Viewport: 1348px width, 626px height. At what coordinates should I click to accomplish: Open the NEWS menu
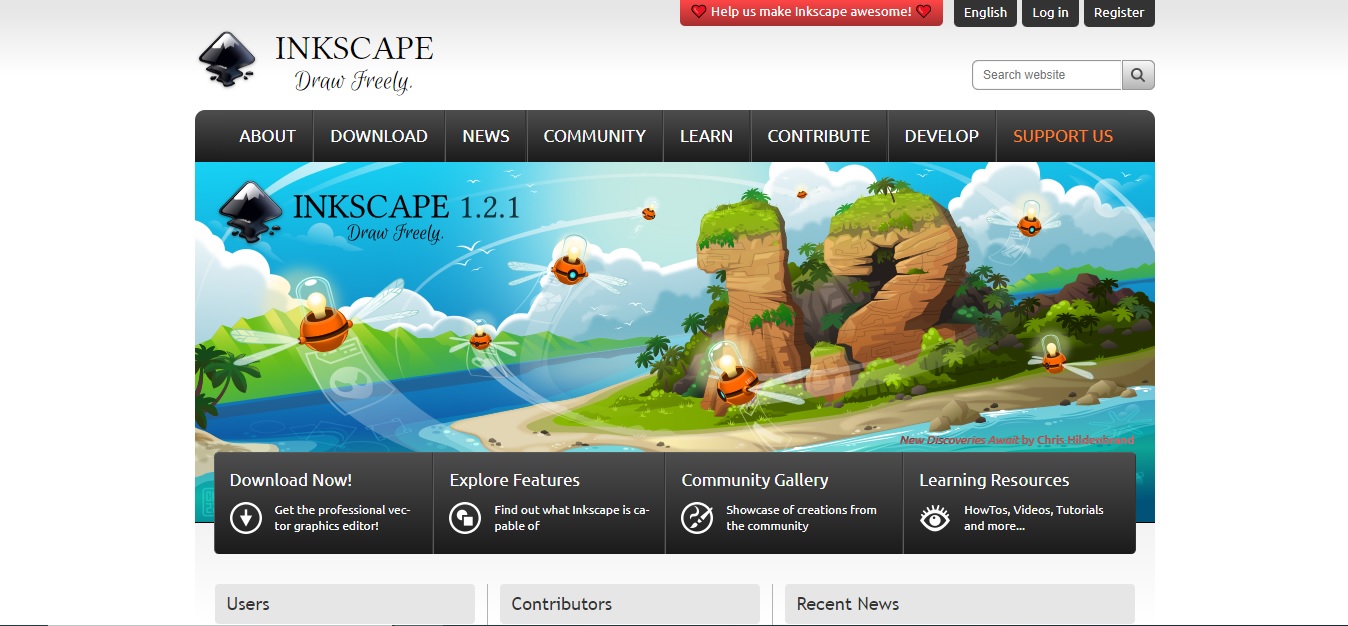pos(486,136)
